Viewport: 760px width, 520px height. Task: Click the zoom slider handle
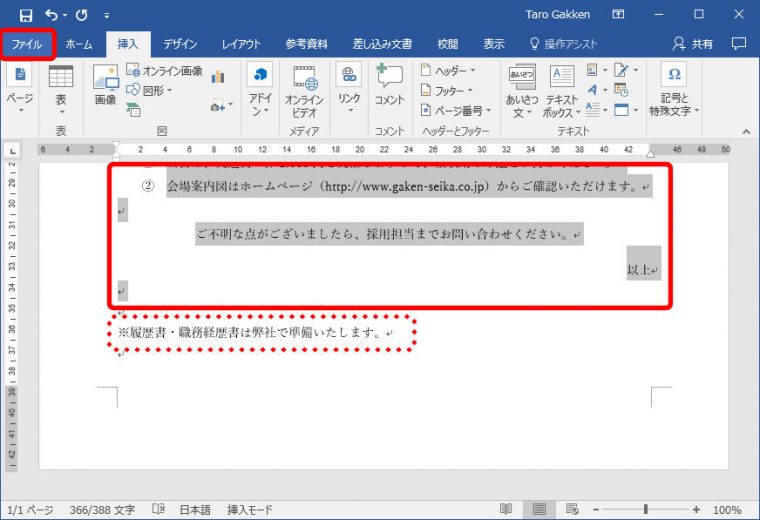click(x=645, y=509)
